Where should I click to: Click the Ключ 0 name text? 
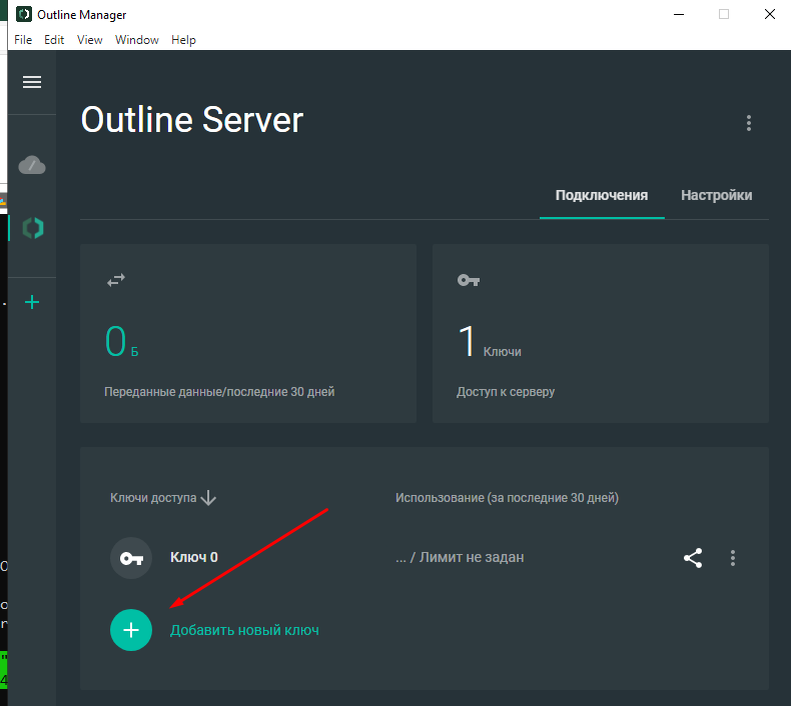tap(194, 557)
